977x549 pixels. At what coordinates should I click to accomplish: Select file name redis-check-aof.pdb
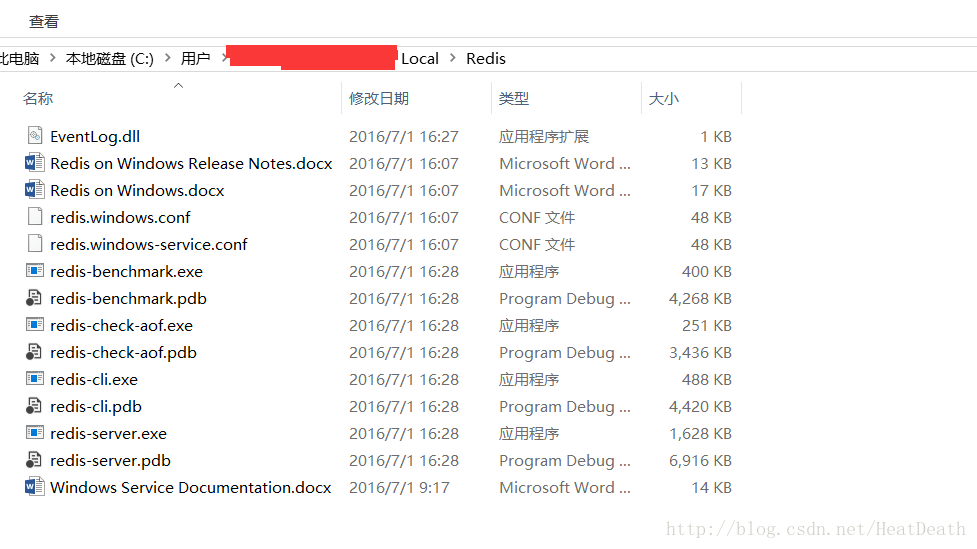(123, 353)
